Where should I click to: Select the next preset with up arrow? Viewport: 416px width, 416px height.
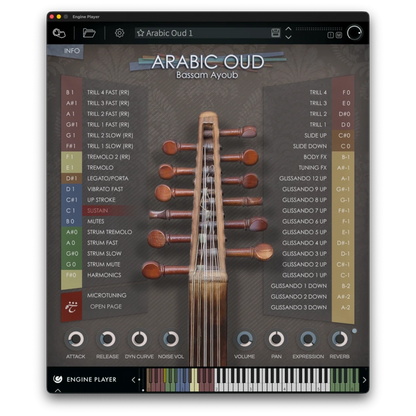coord(288,29)
